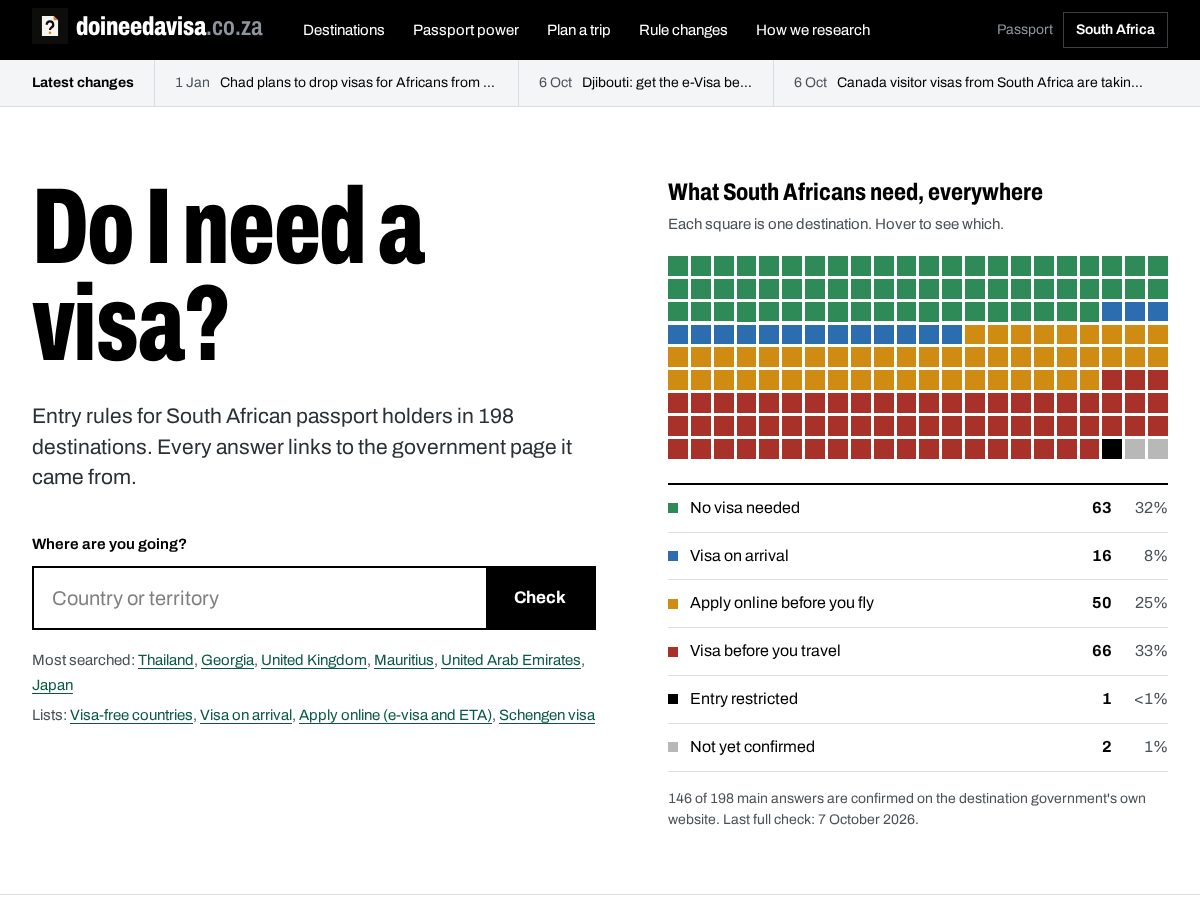Click gray swatch beside Not yet confirmed
Image resolution: width=1200 pixels, height=900 pixels.
[x=673, y=747]
